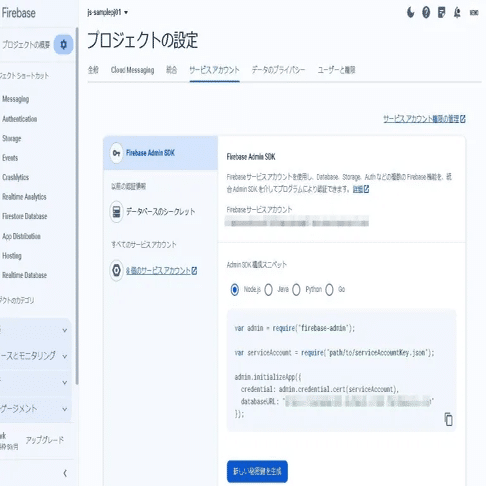The height and width of the screenshot is (486, 486).
Task: Open user account avatar
Action: [x=474, y=13]
